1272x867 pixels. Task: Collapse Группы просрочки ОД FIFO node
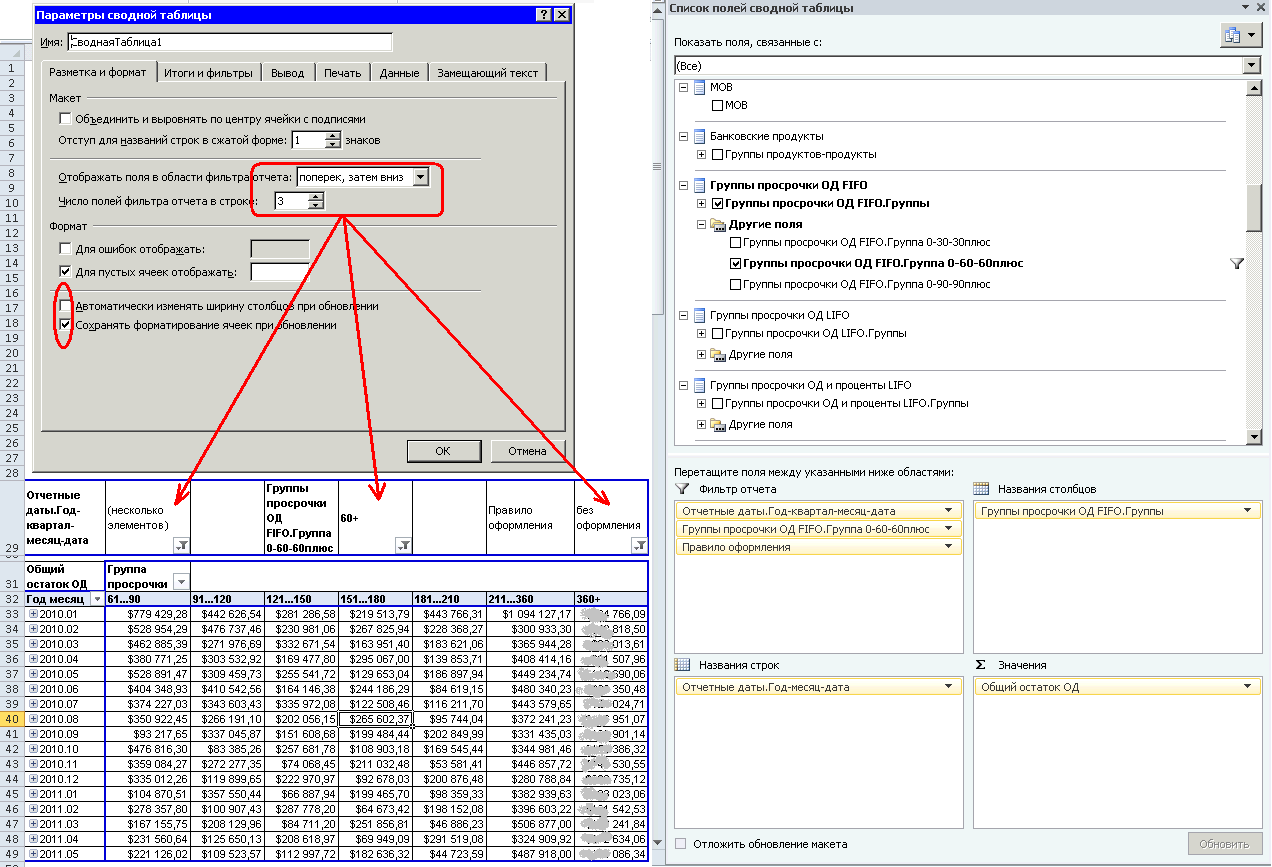(x=684, y=185)
